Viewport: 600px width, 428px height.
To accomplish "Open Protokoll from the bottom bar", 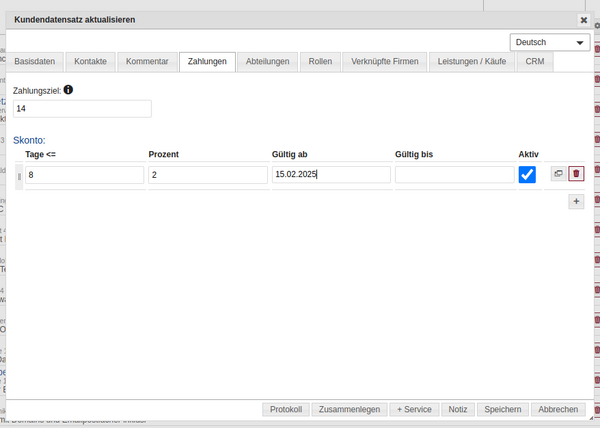I will pos(286,409).
